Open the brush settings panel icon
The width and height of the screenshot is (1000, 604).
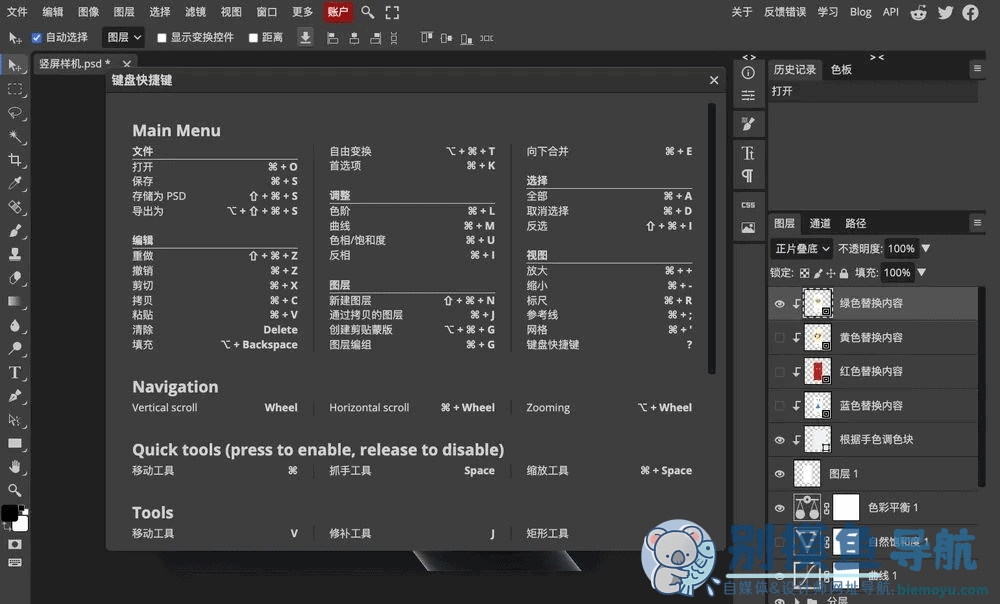pyautogui.click(x=748, y=124)
